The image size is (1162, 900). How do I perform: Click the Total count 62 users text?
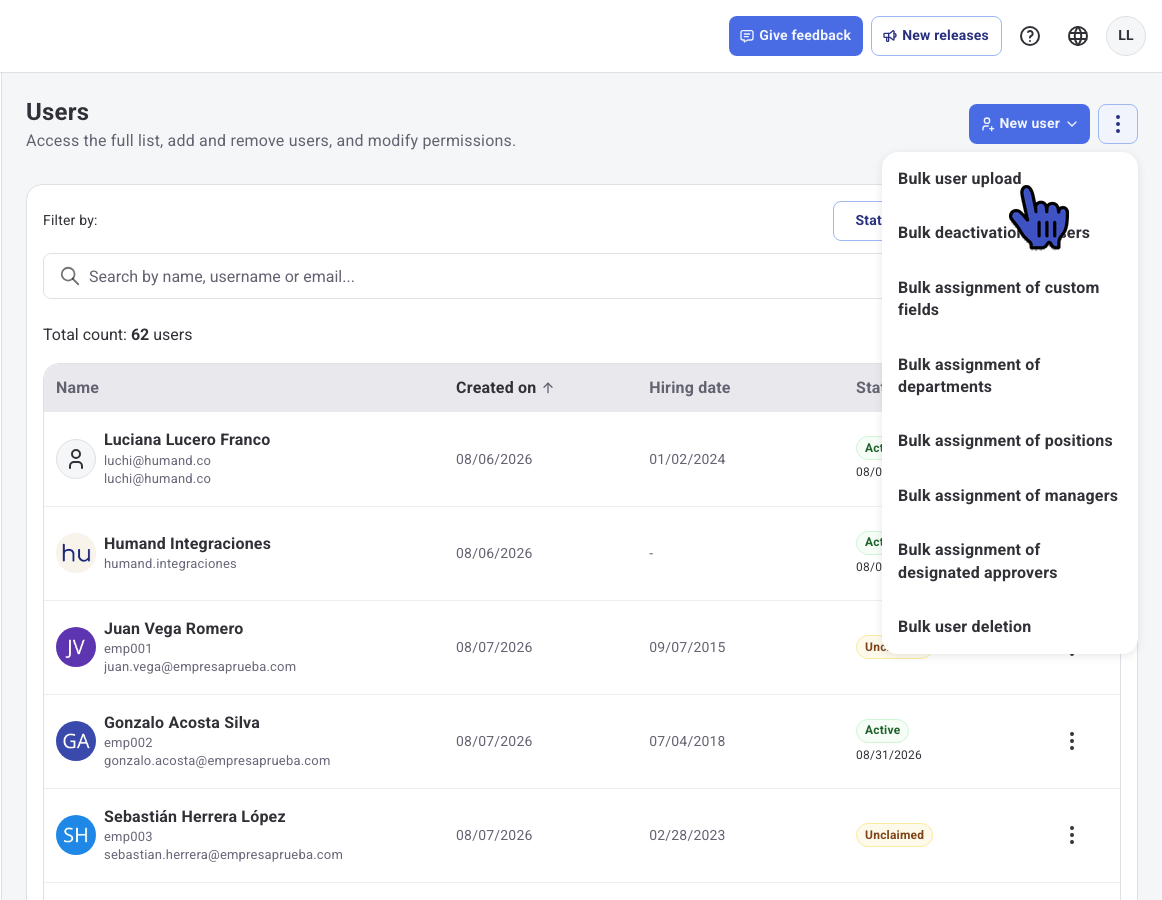(117, 335)
